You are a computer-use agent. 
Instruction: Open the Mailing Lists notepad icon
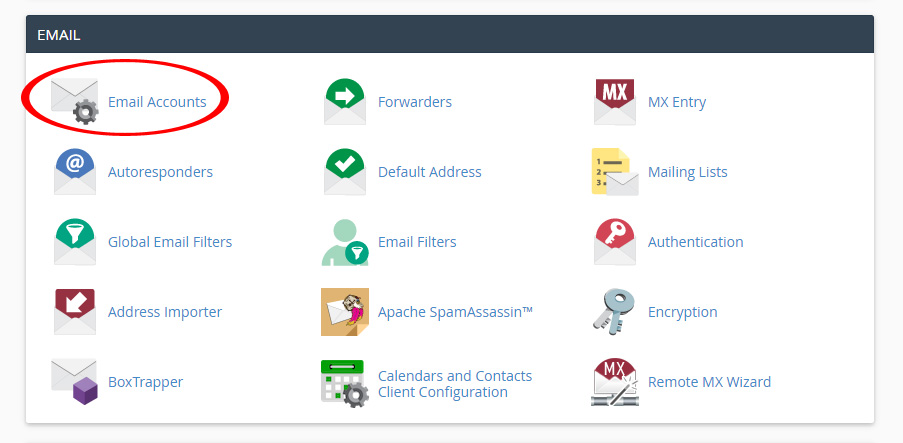click(615, 172)
